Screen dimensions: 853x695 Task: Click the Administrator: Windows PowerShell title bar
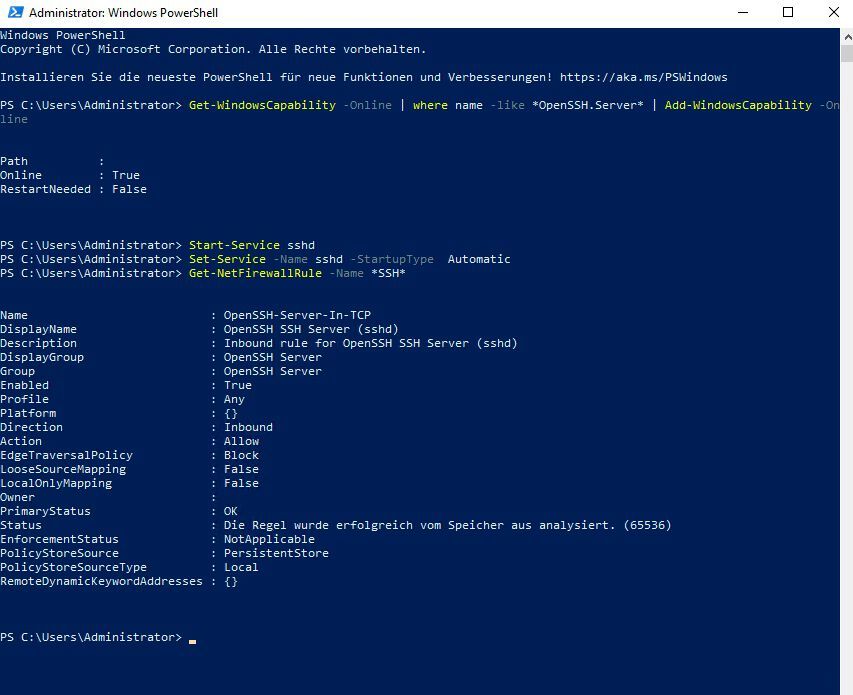click(x=400, y=12)
